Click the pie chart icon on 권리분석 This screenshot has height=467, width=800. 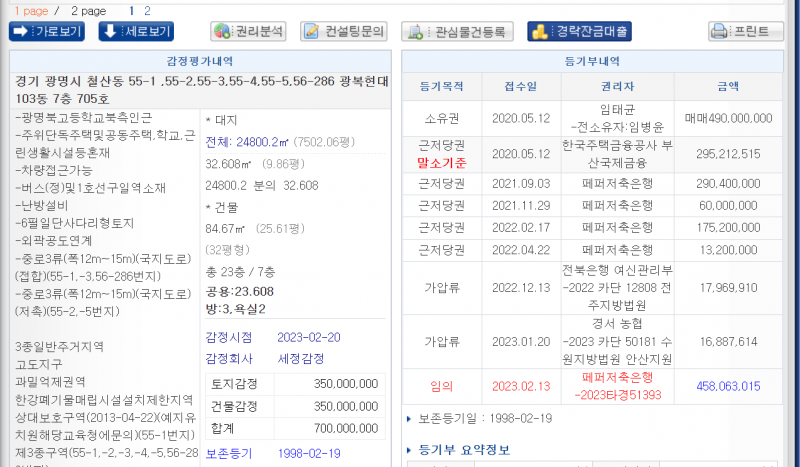[222, 32]
